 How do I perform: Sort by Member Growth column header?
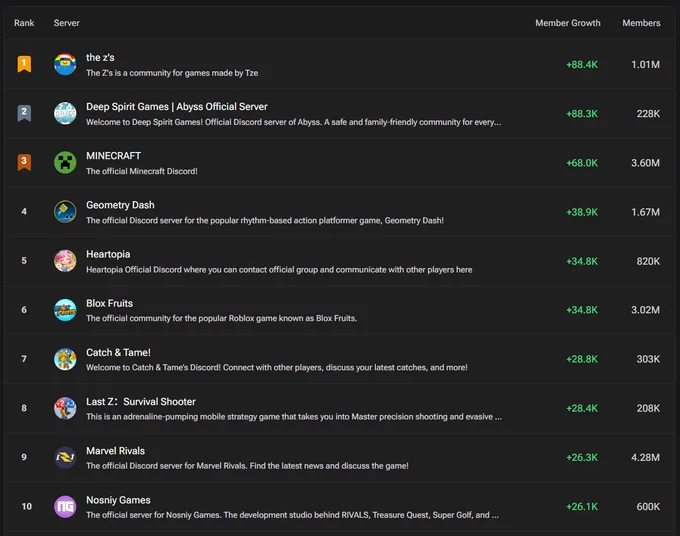pos(568,23)
